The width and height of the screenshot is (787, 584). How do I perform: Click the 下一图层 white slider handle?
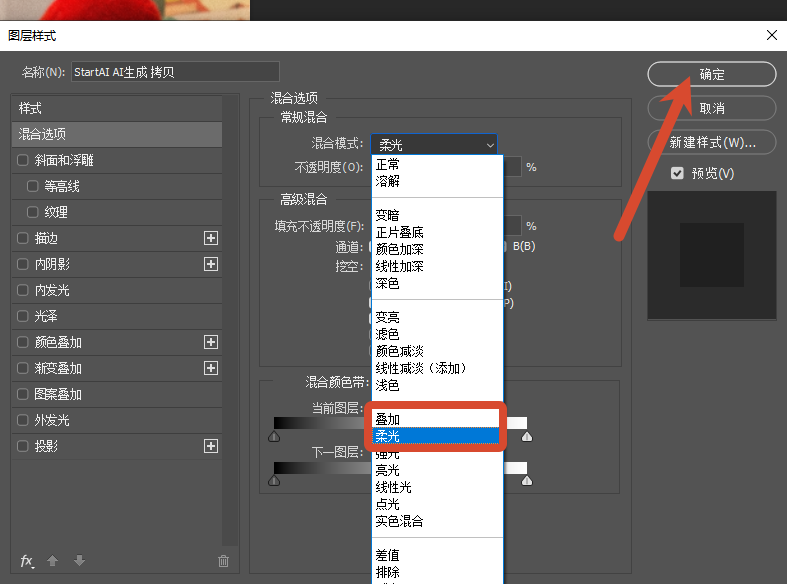pyautogui.click(x=527, y=481)
